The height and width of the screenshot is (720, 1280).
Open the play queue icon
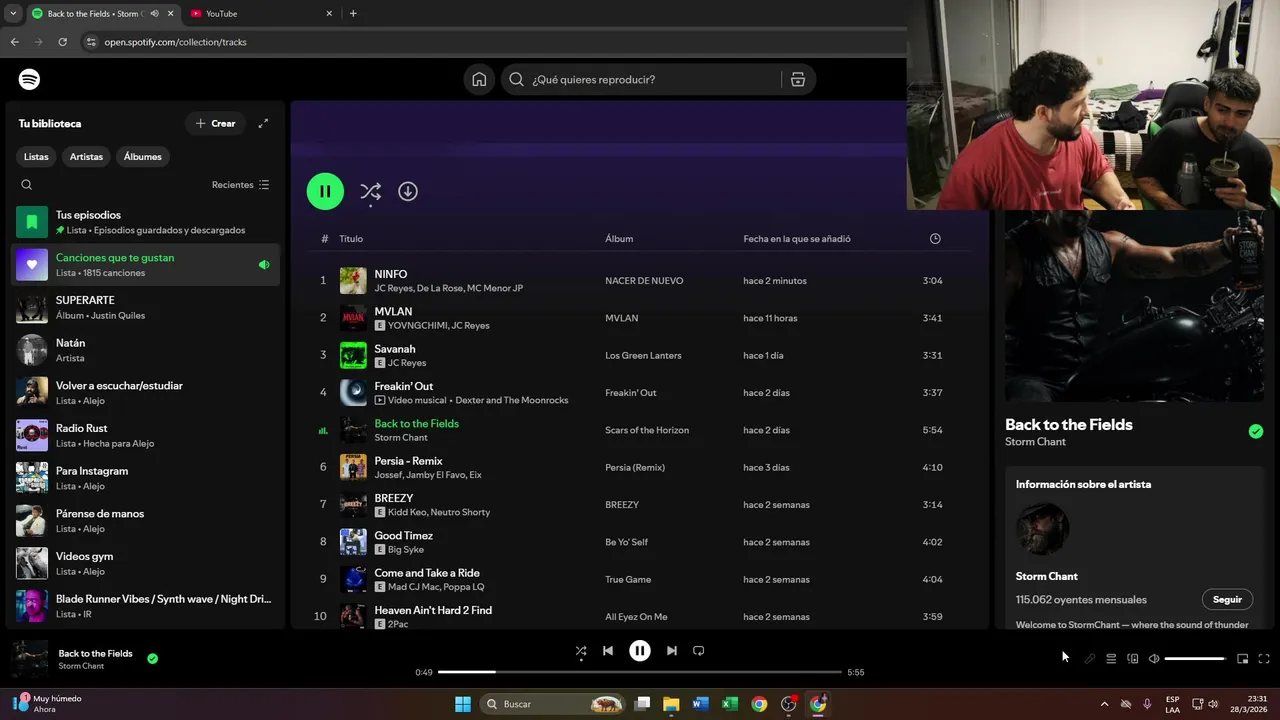pos(1111,659)
